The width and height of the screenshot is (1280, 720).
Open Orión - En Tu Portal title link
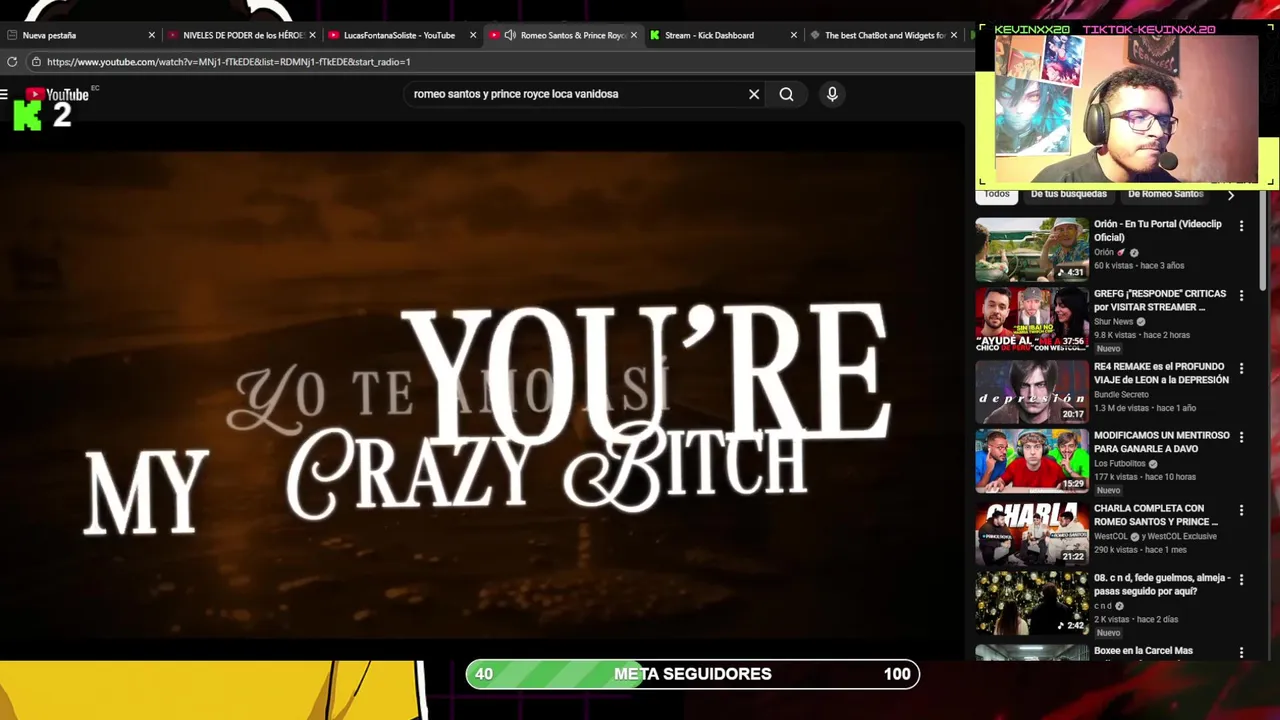pyautogui.click(x=1157, y=231)
